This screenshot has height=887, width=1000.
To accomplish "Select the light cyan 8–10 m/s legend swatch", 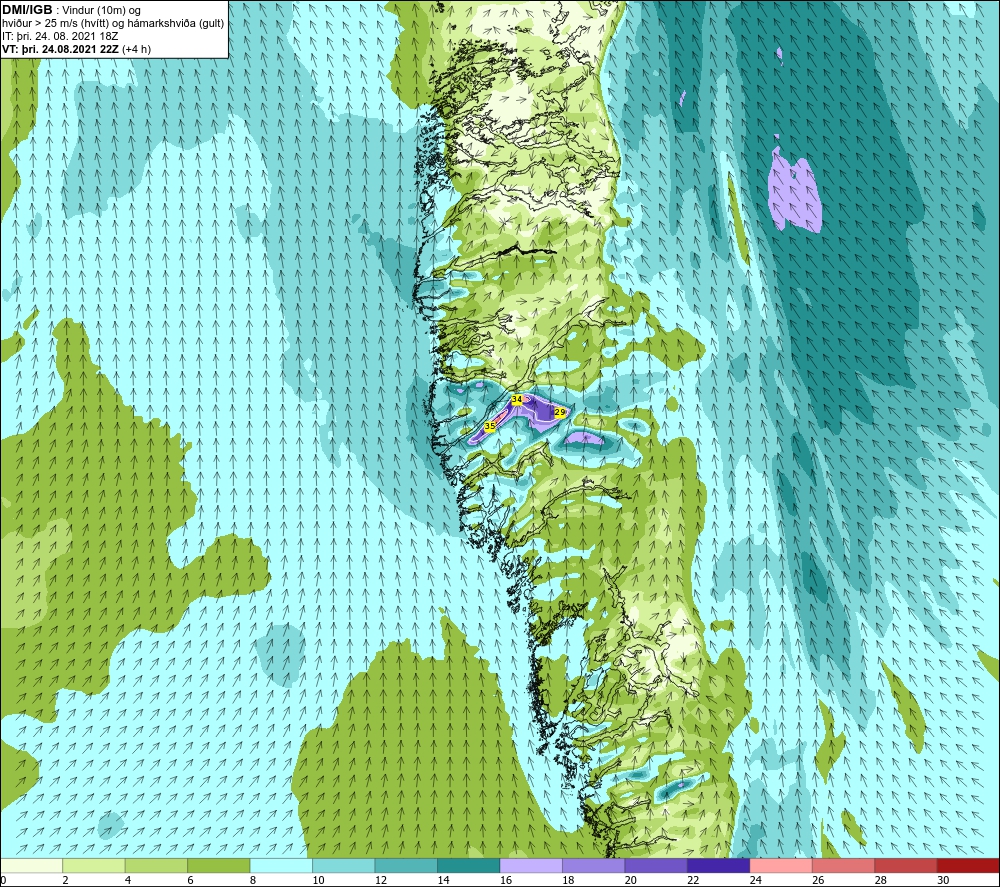I will tap(281, 865).
